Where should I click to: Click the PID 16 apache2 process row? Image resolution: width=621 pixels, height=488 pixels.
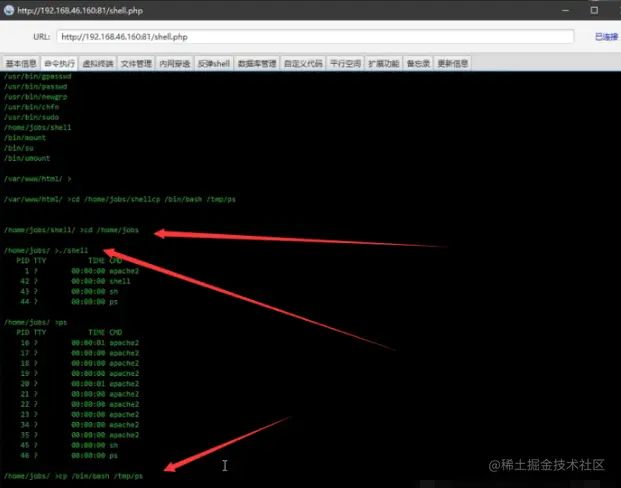80,343
